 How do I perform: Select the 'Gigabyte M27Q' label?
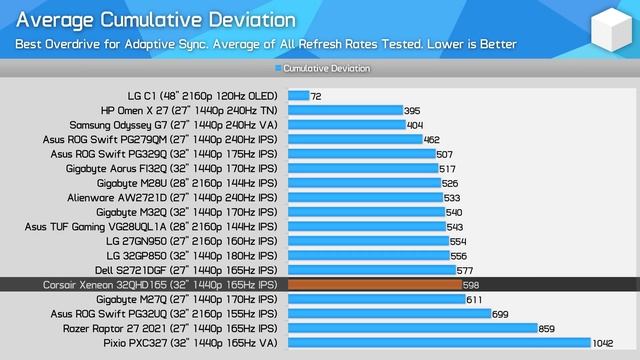(x=187, y=300)
